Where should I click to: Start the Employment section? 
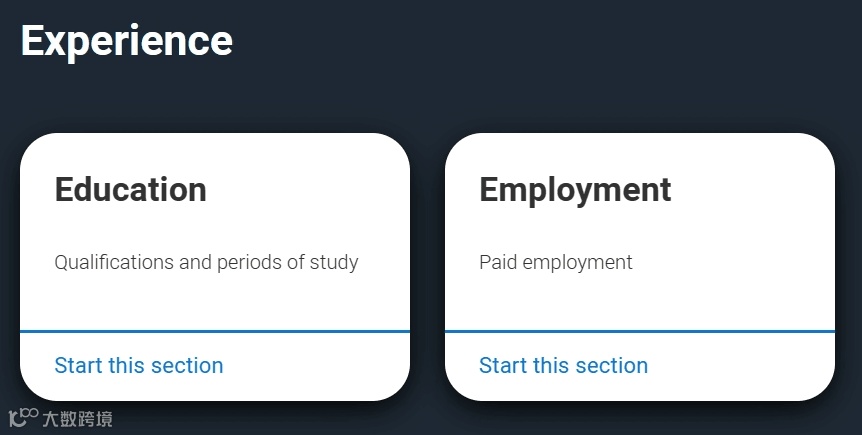[x=563, y=366]
